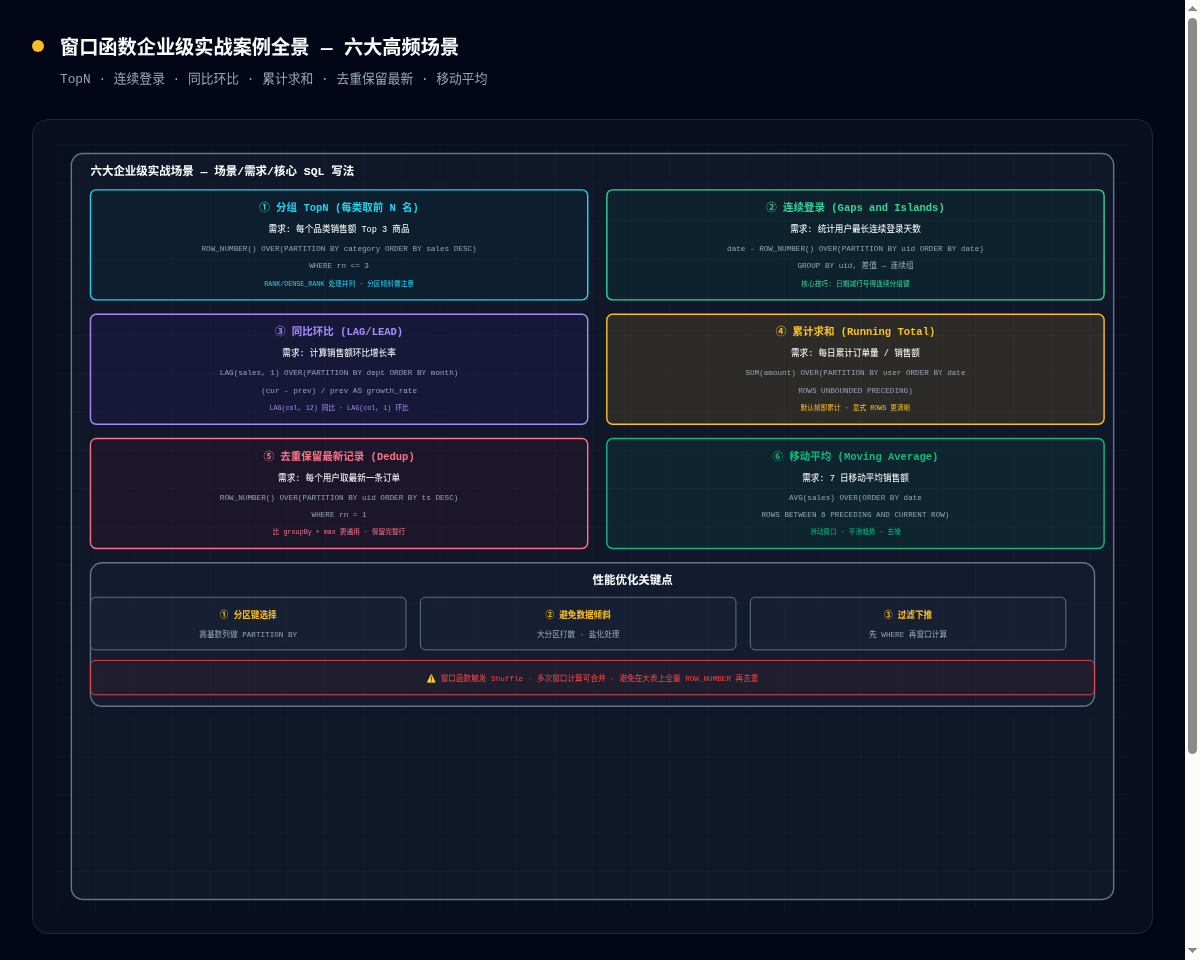
Task: Click the (cur - prev) / prev AS growth_rate line
Action: coord(339,390)
